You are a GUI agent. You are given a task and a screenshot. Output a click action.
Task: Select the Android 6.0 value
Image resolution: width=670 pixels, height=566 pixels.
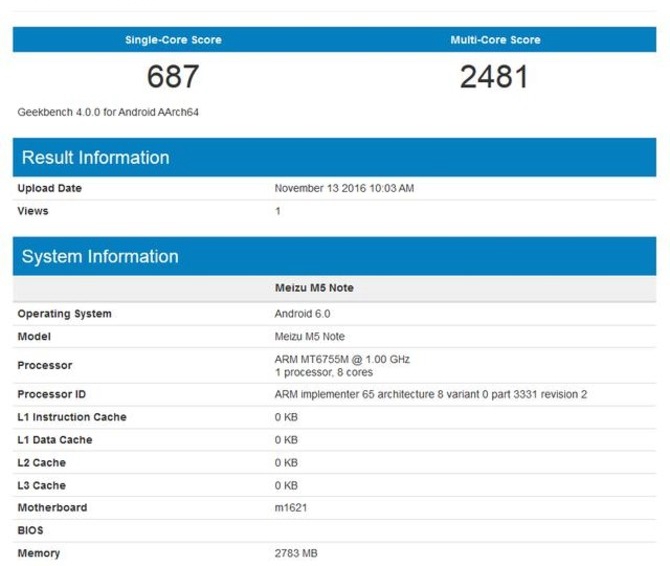coord(302,314)
